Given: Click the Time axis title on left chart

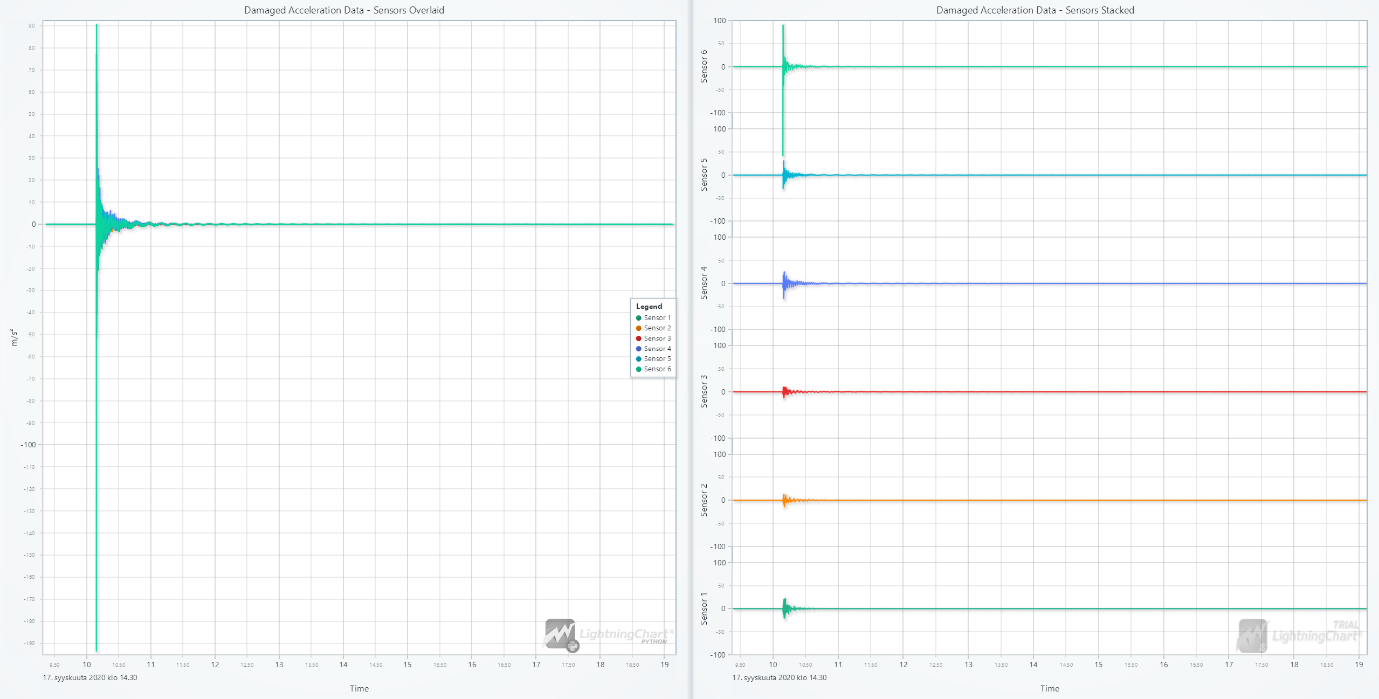Looking at the screenshot, I should 359,688.
